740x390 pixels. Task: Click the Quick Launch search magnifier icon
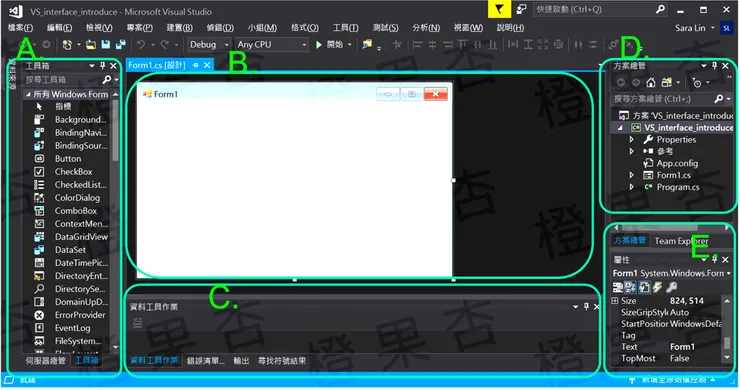tap(660, 9)
